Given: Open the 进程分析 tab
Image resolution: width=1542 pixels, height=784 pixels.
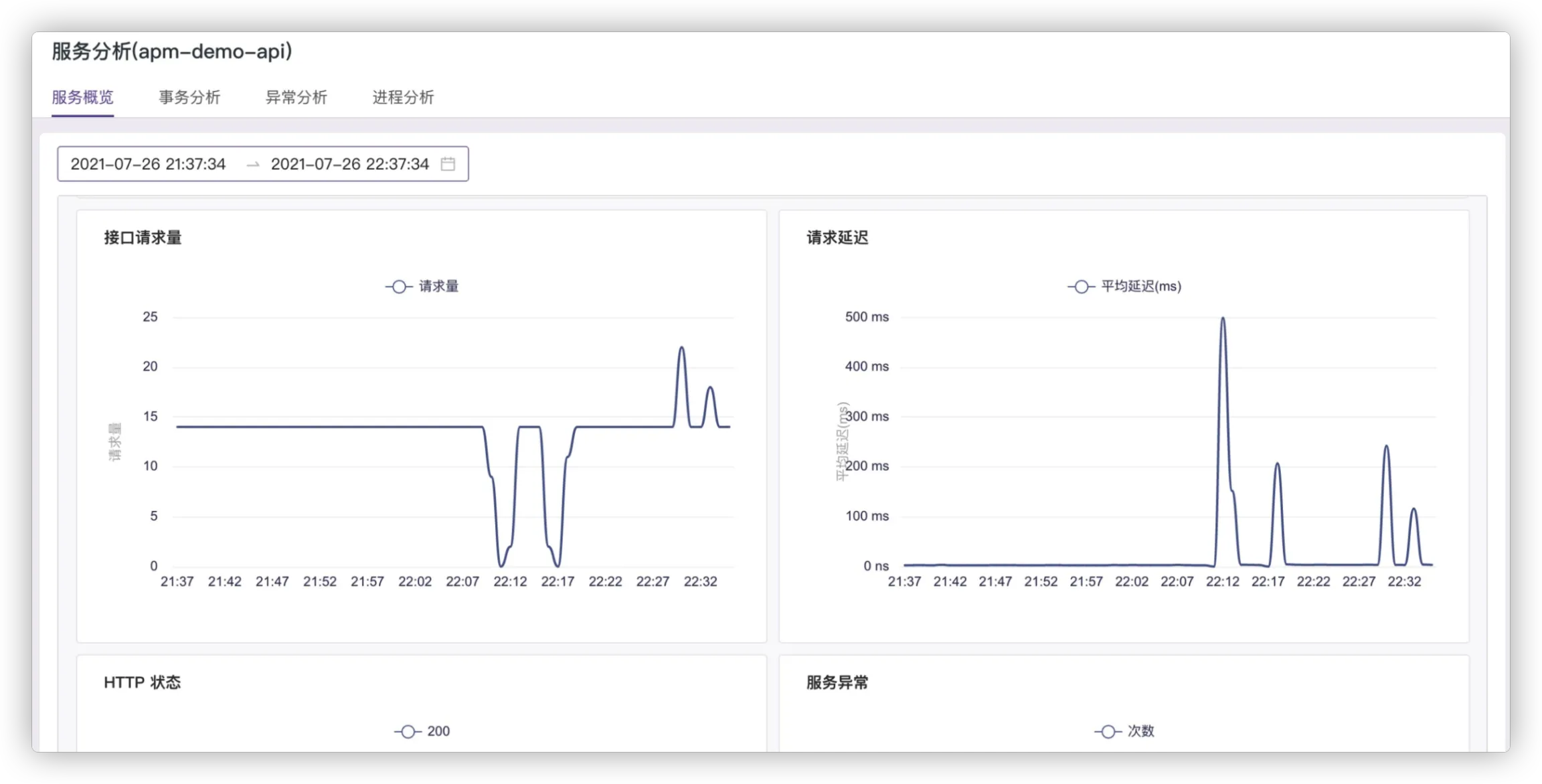Looking at the screenshot, I should point(403,98).
